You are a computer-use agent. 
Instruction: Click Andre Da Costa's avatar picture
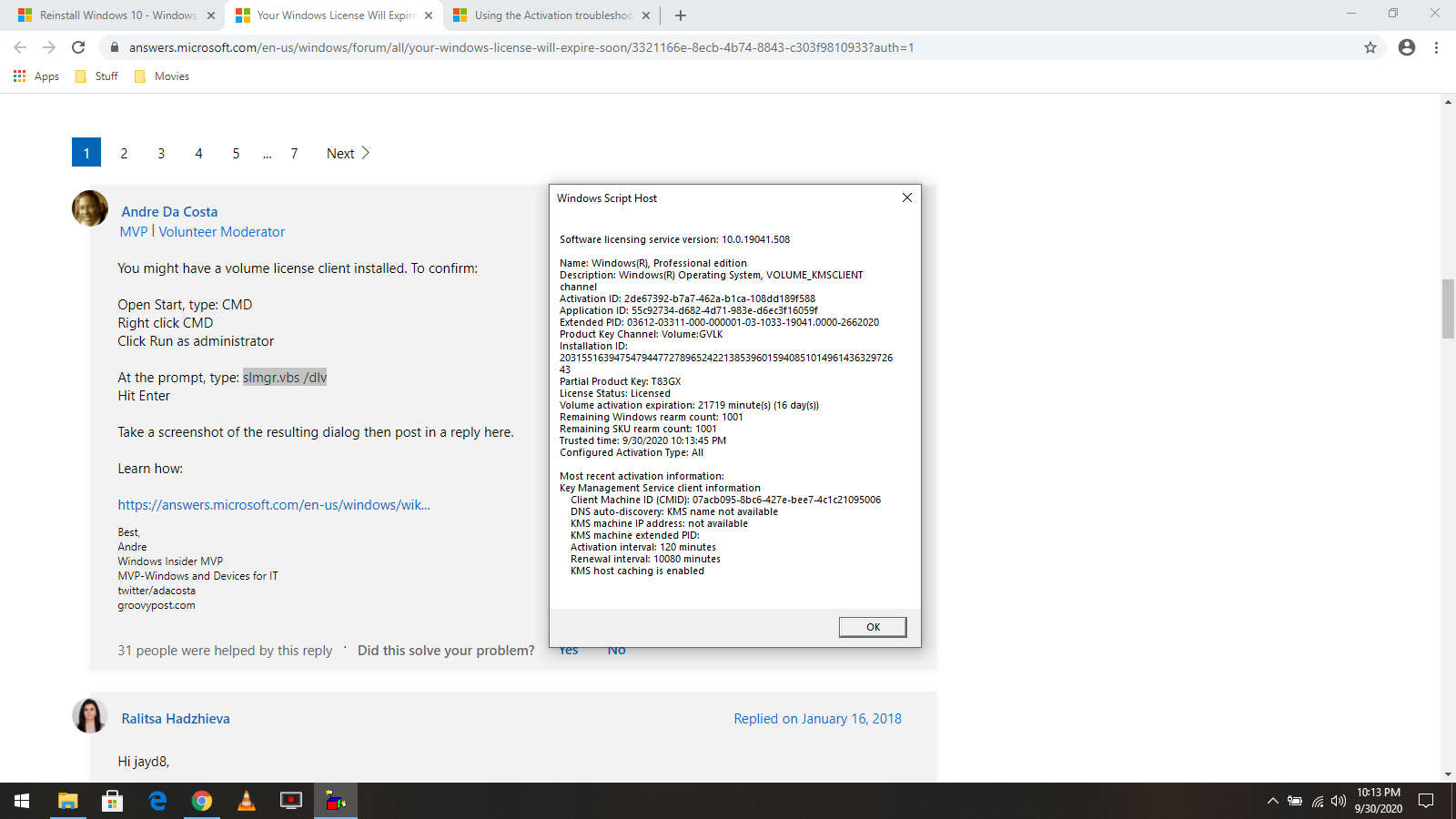[90, 208]
